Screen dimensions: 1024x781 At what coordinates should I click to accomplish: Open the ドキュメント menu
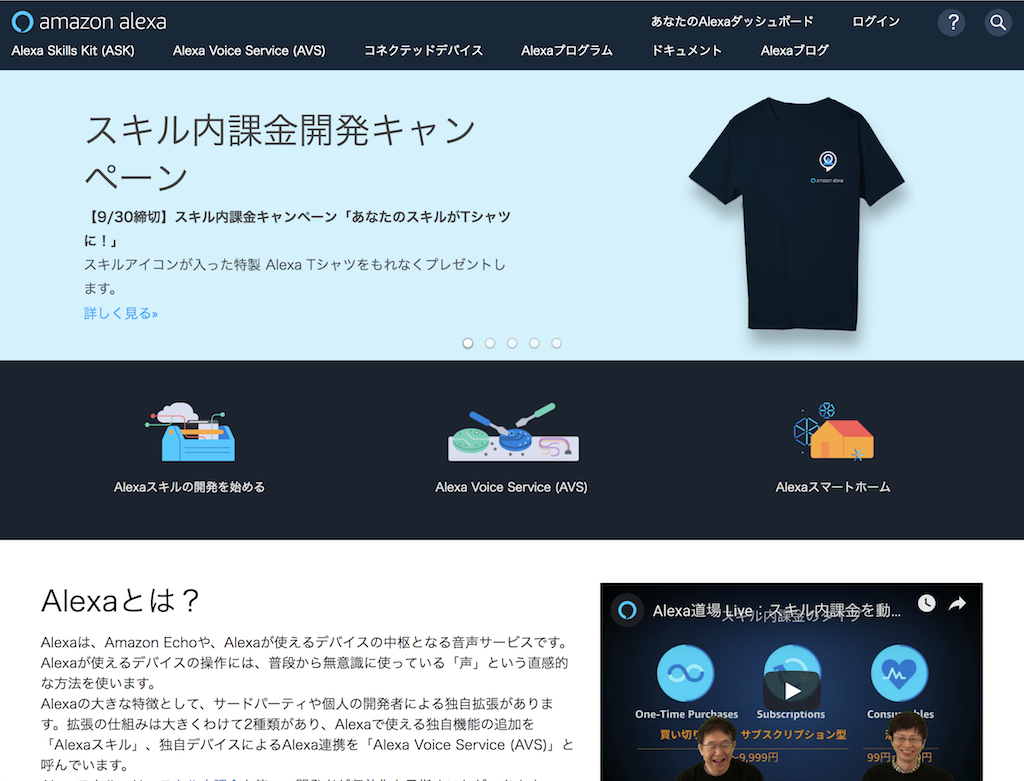pos(686,50)
